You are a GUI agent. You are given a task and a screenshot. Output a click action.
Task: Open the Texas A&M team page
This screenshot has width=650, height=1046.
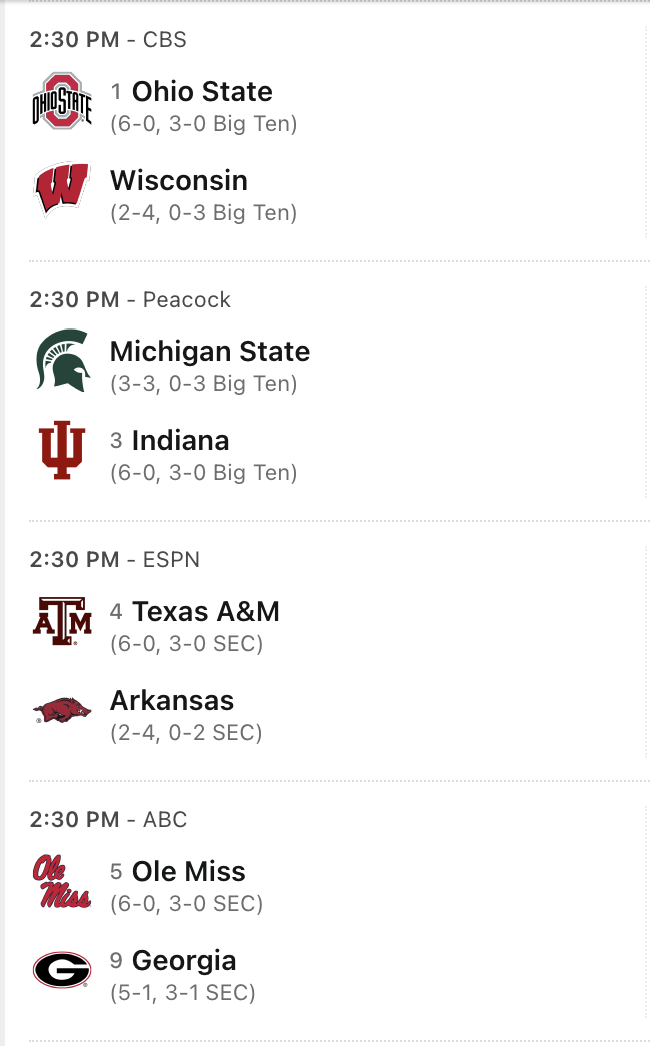click(205, 611)
